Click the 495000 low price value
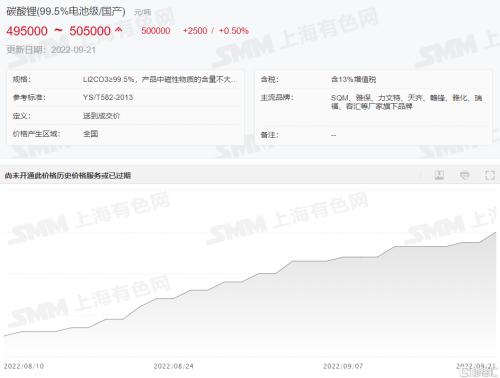500x378 pixels. coord(27,31)
